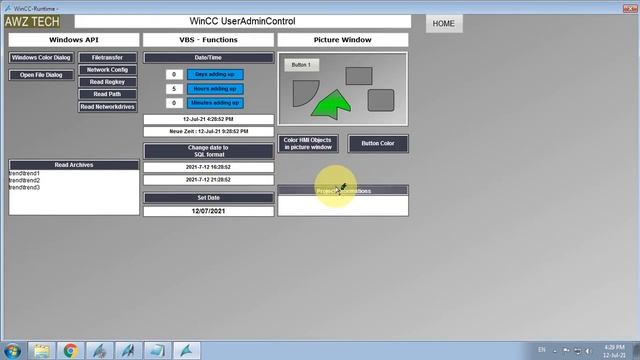
Task: Click the Read Regkey button
Action: [107, 82]
